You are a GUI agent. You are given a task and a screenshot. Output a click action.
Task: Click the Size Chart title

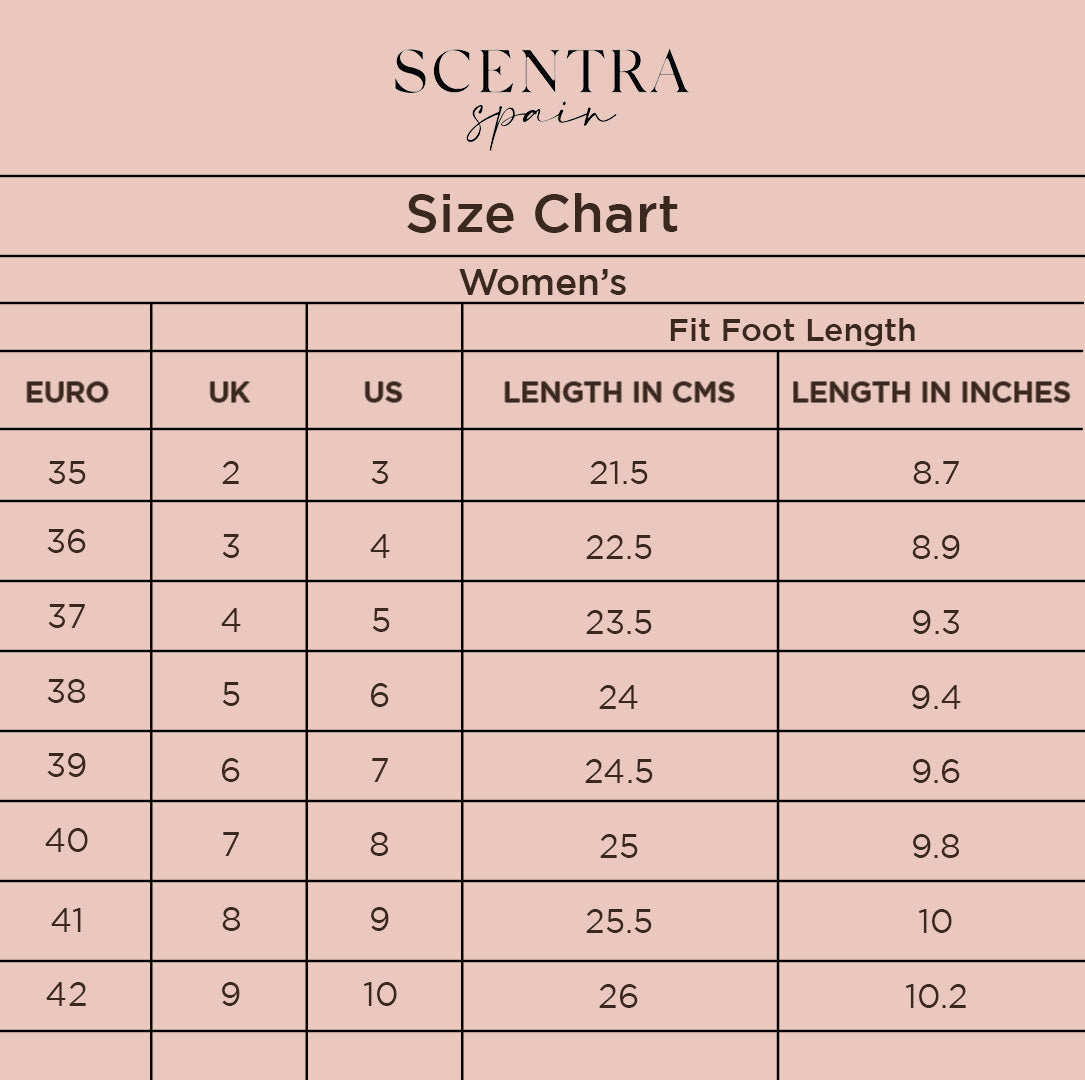[x=542, y=215]
